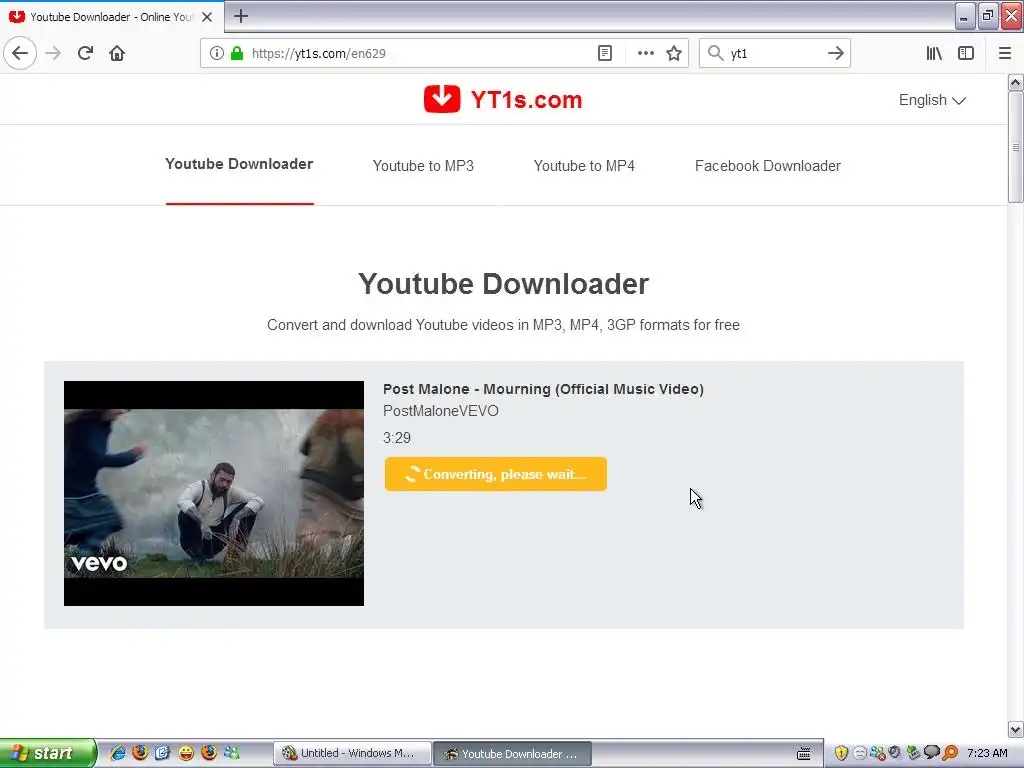Click the yellow security shield tray icon
1024x768 pixels.
point(841,753)
